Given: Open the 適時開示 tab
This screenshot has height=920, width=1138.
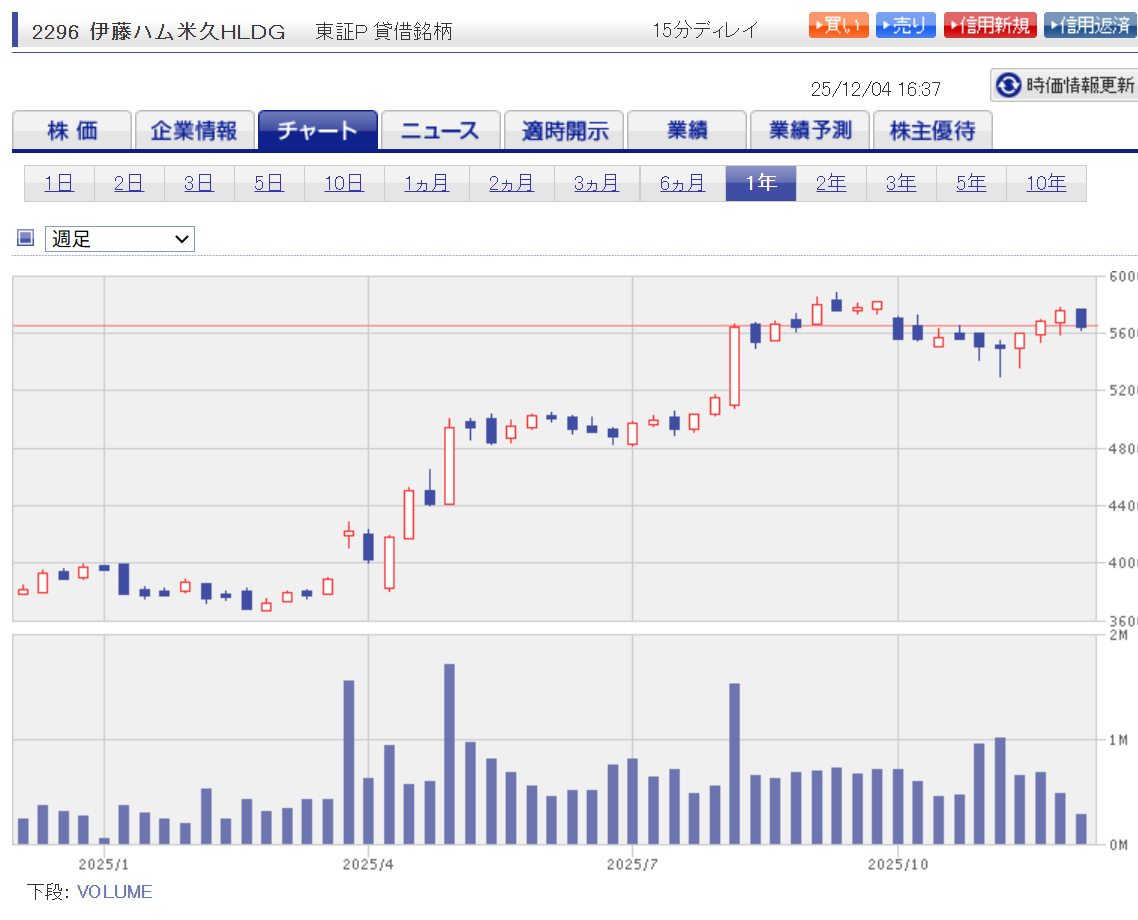Looking at the screenshot, I should pos(564,130).
